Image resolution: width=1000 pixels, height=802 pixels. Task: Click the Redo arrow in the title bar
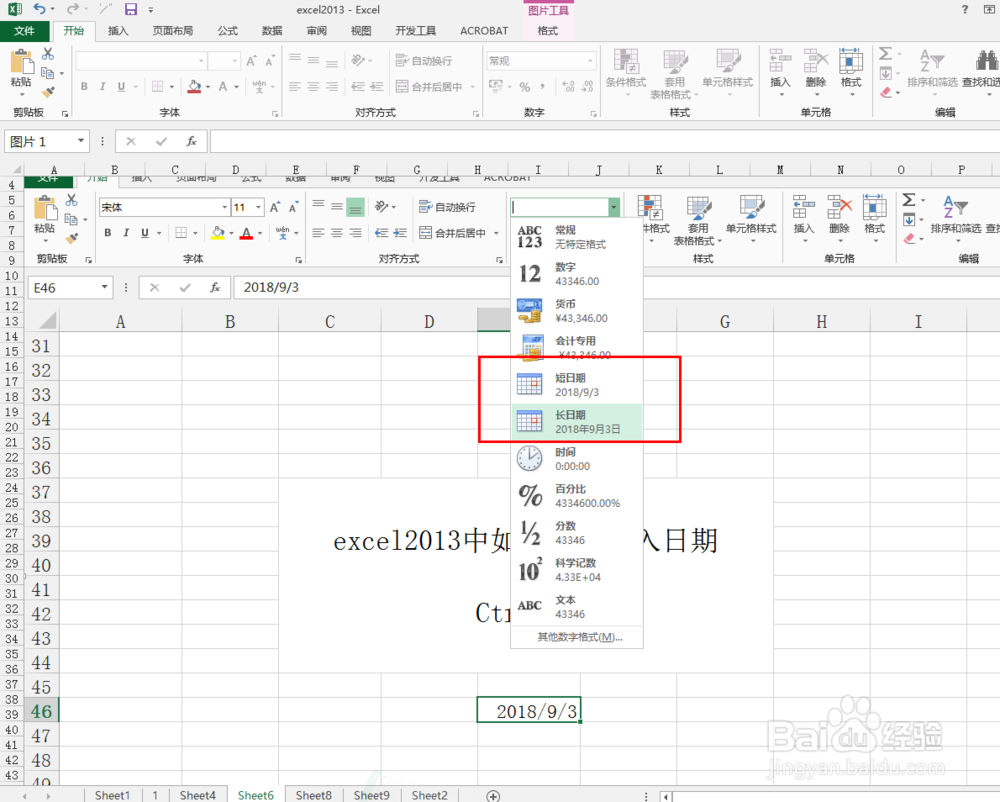coord(73,9)
